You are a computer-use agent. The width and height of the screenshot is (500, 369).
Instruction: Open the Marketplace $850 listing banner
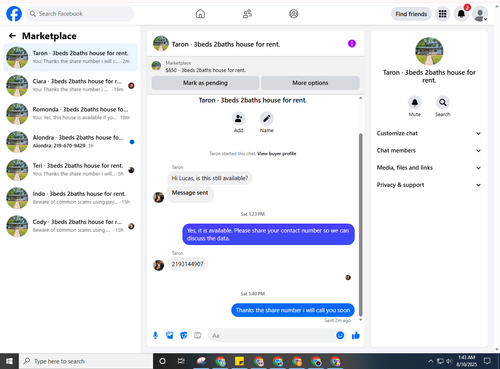coord(256,66)
